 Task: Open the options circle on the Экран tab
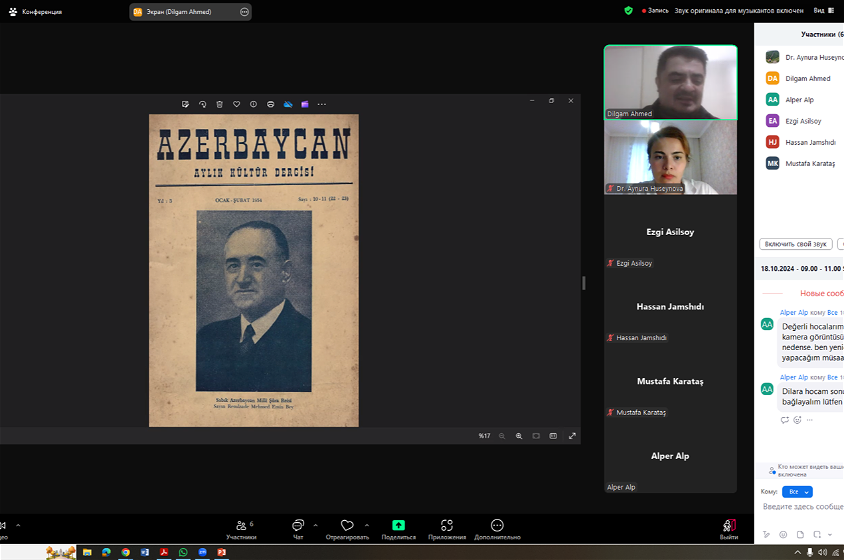[244, 12]
